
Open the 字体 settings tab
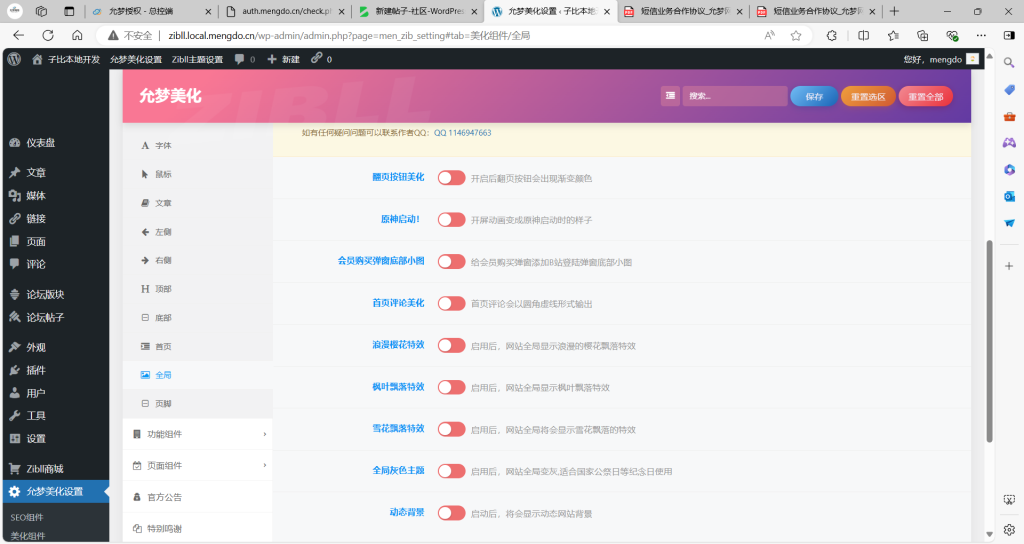point(163,146)
